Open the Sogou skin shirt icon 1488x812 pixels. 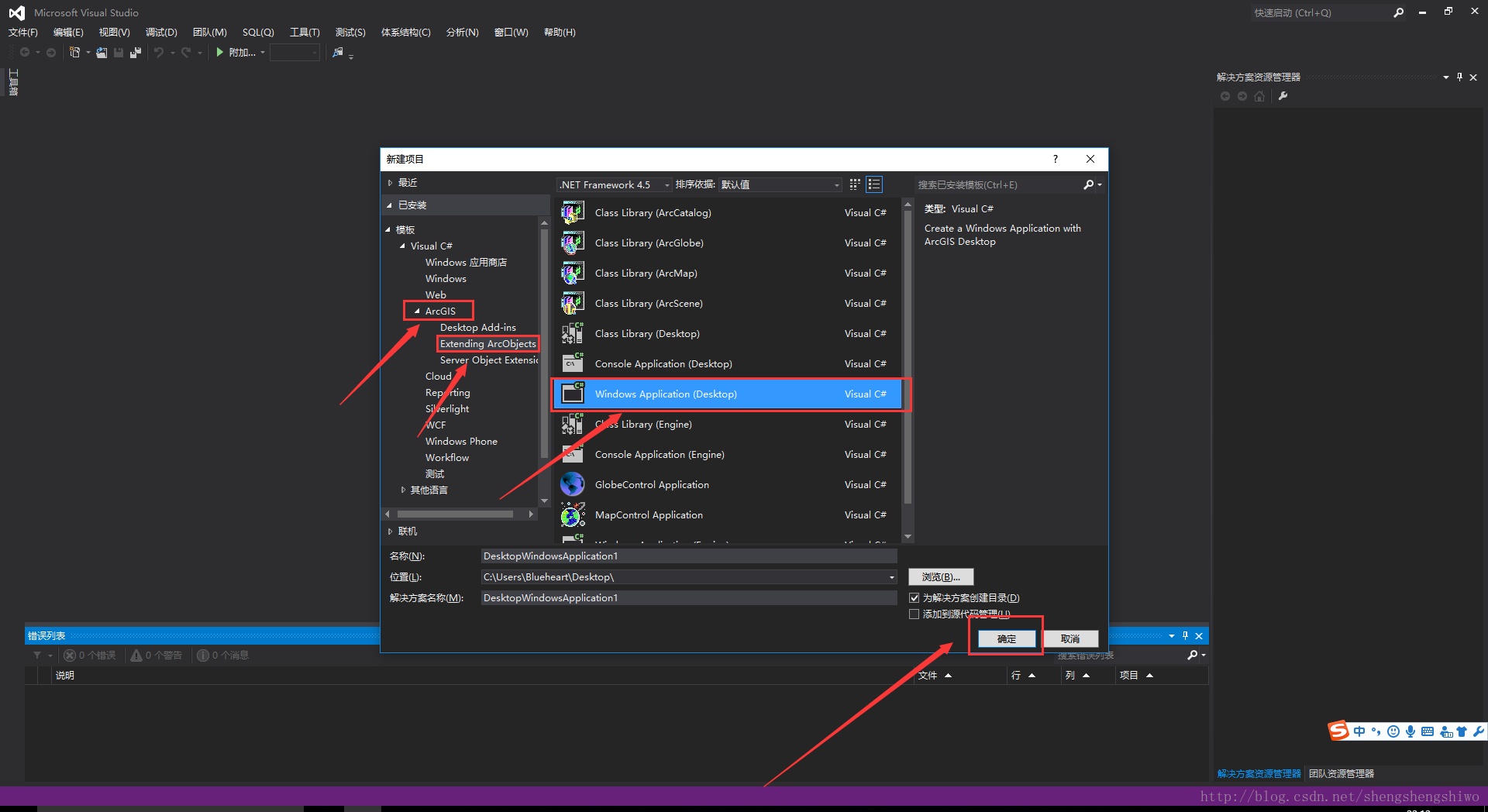pyautogui.click(x=1462, y=731)
